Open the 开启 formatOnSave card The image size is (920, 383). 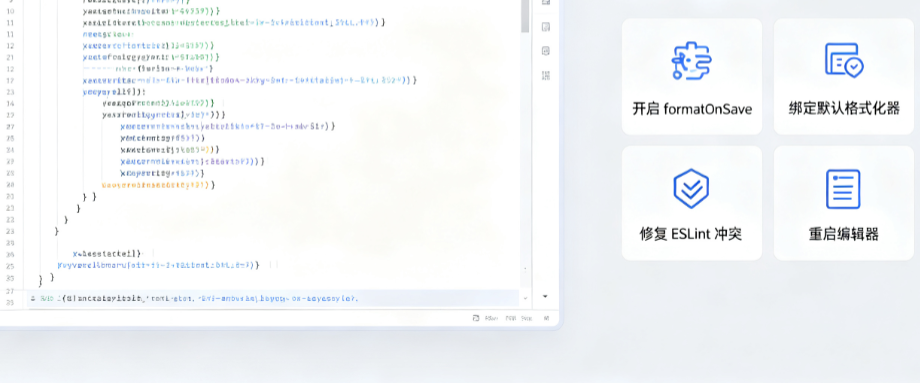click(x=692, y=76)
